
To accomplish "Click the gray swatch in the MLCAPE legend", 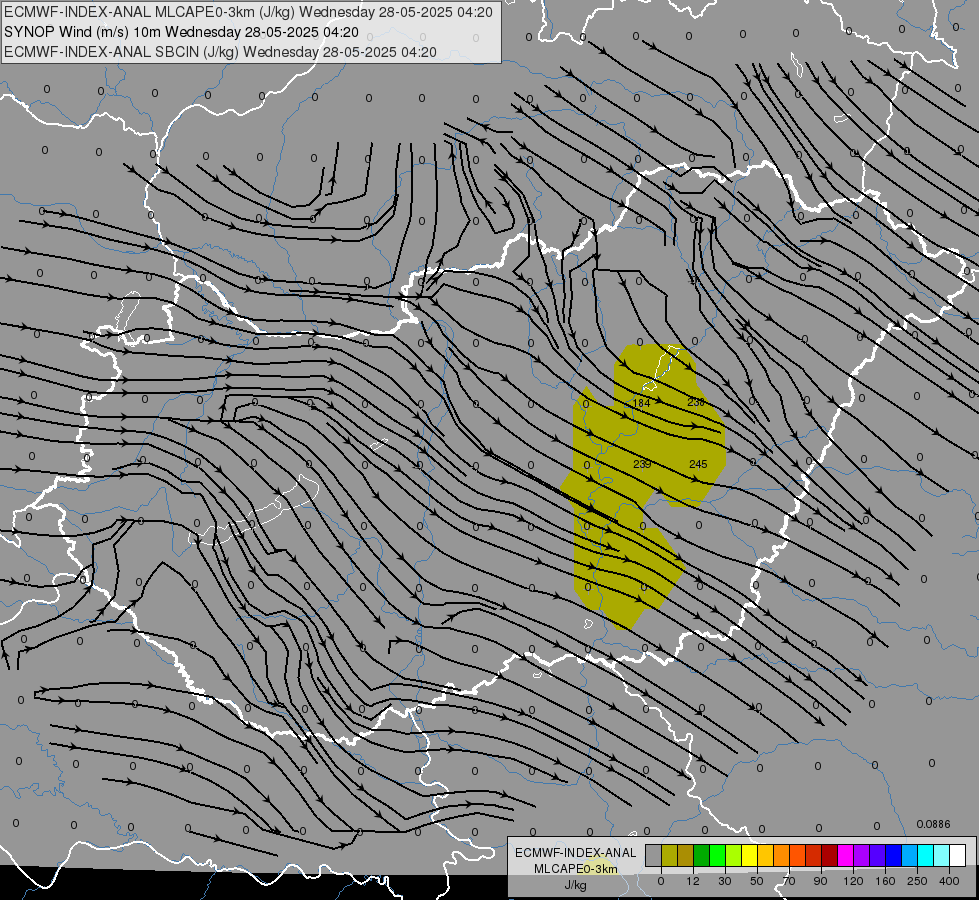I will point(654,855).
